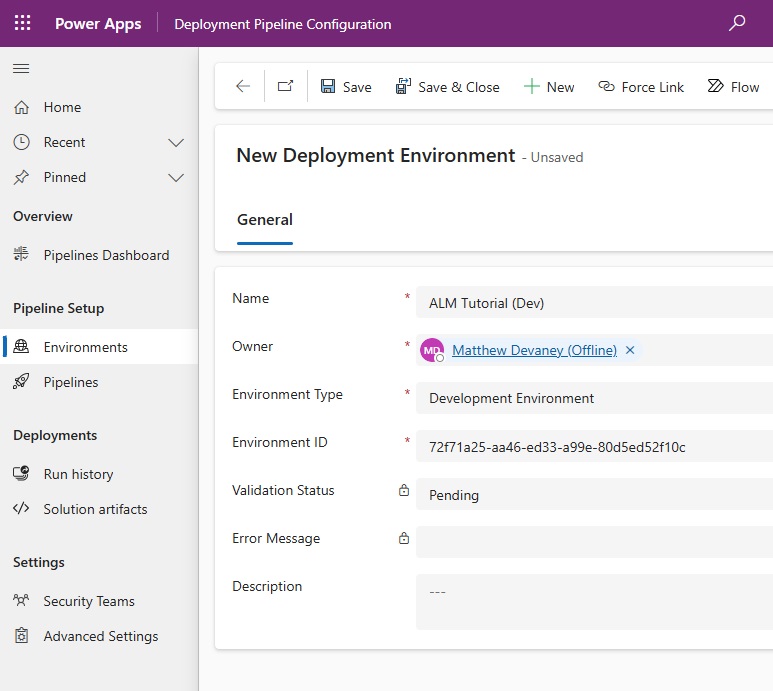
Task: Open the Environment Type dropdown
Action: (x=594, y=398)
